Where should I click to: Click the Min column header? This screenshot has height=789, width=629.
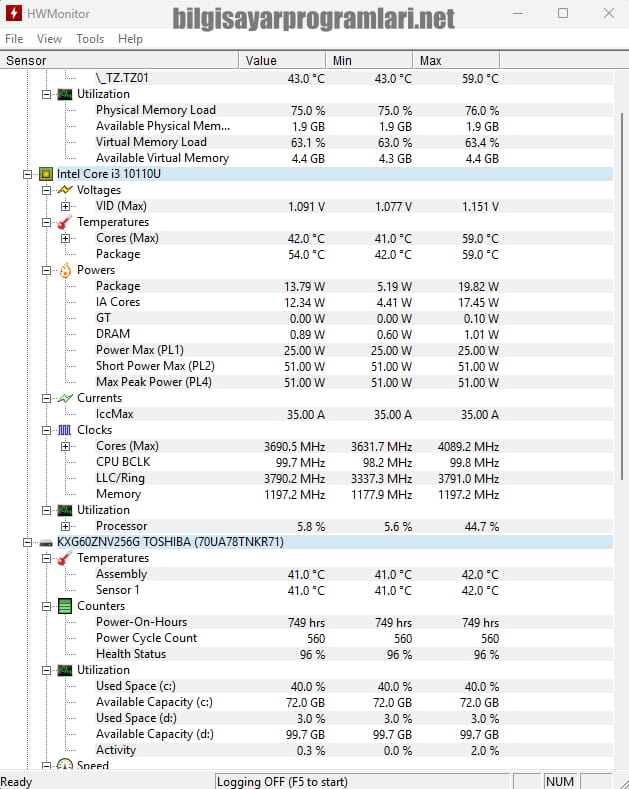click(369, 60)
